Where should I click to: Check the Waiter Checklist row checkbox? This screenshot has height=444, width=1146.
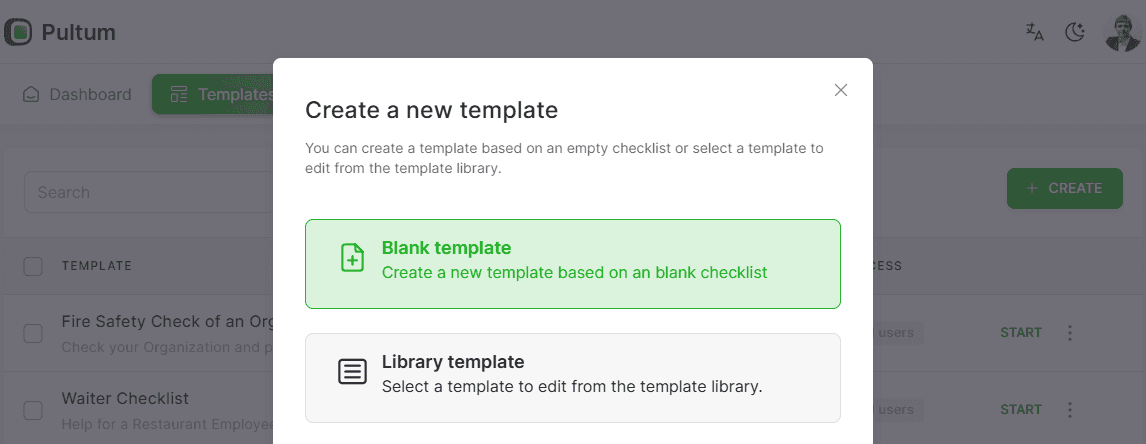coord(33,410)
